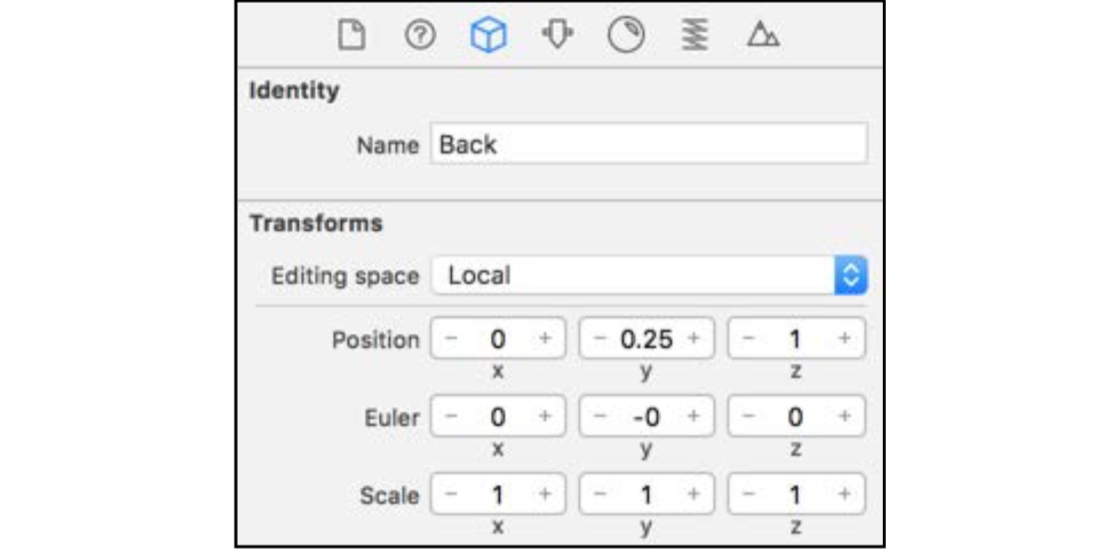The width and height of the screenshot is (1112, 550).
Task: Open the Physics inspector spring icon
Action: coord(695,35)
